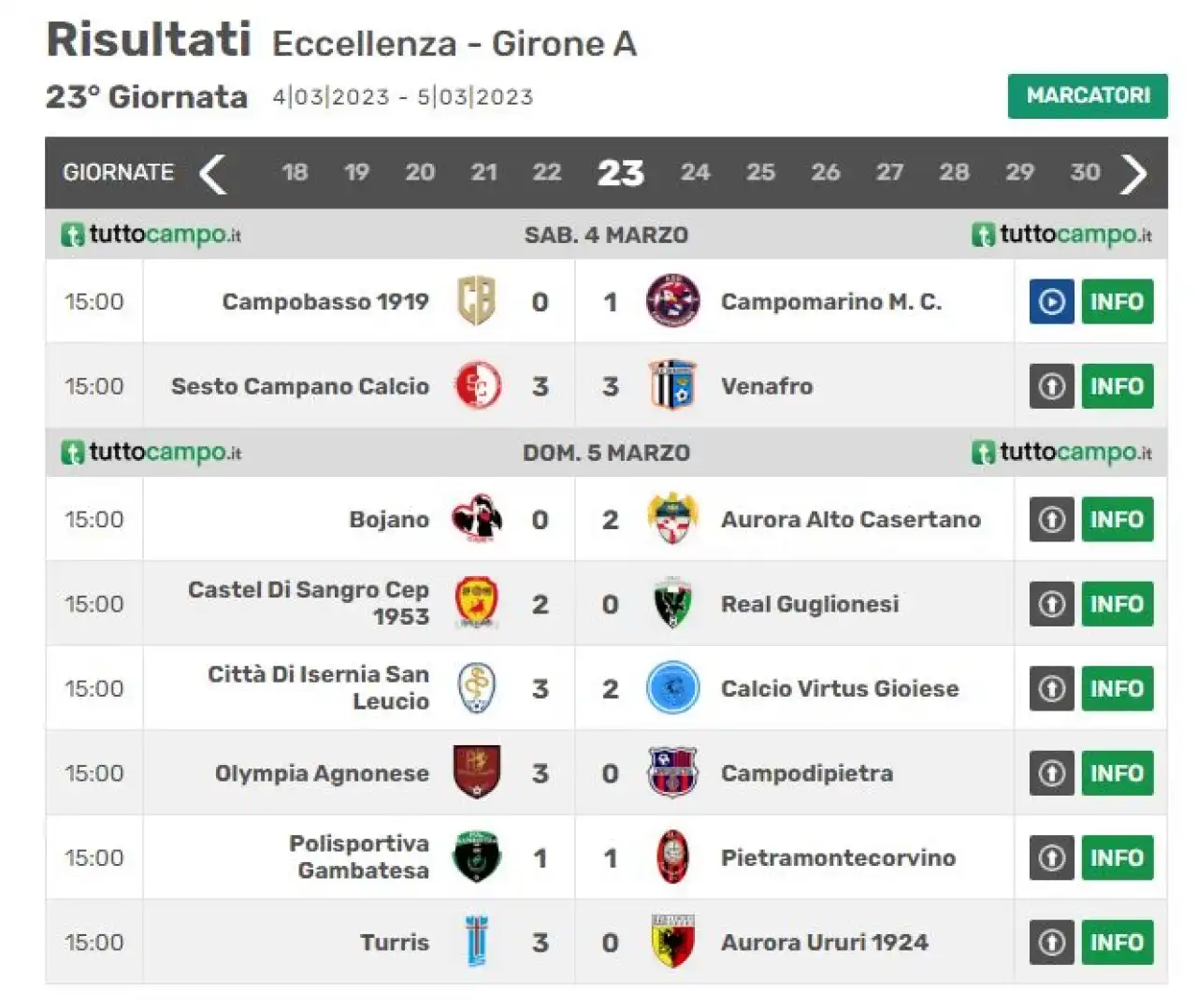Viewport: 1197px width, 1008px height.
Task: Click the grey arrow icon for Turris match
Action: pos(1051,943)
